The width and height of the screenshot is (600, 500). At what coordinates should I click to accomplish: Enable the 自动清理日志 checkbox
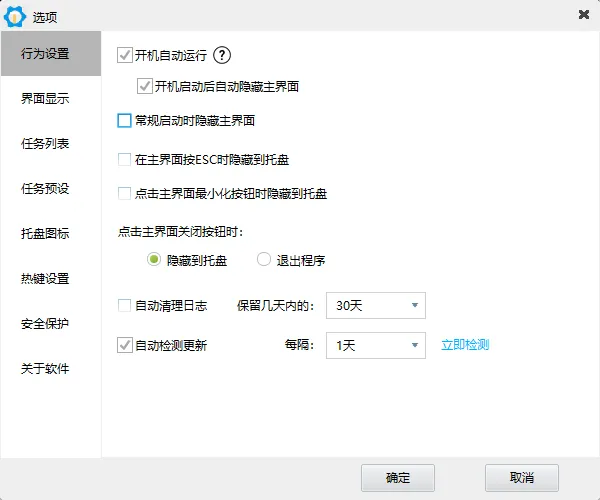(124, 305)
